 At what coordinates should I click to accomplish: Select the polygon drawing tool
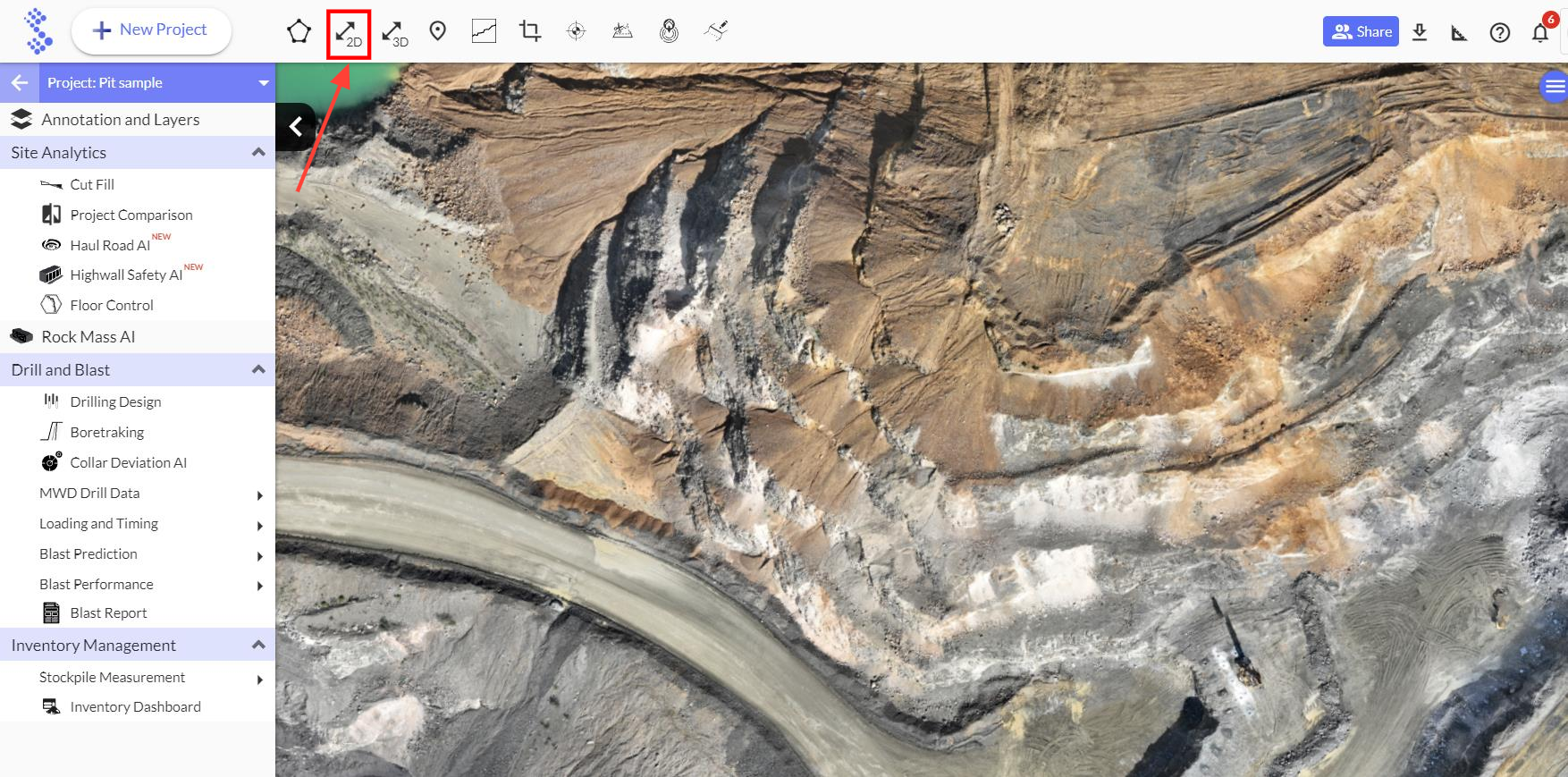click(299, 32)
